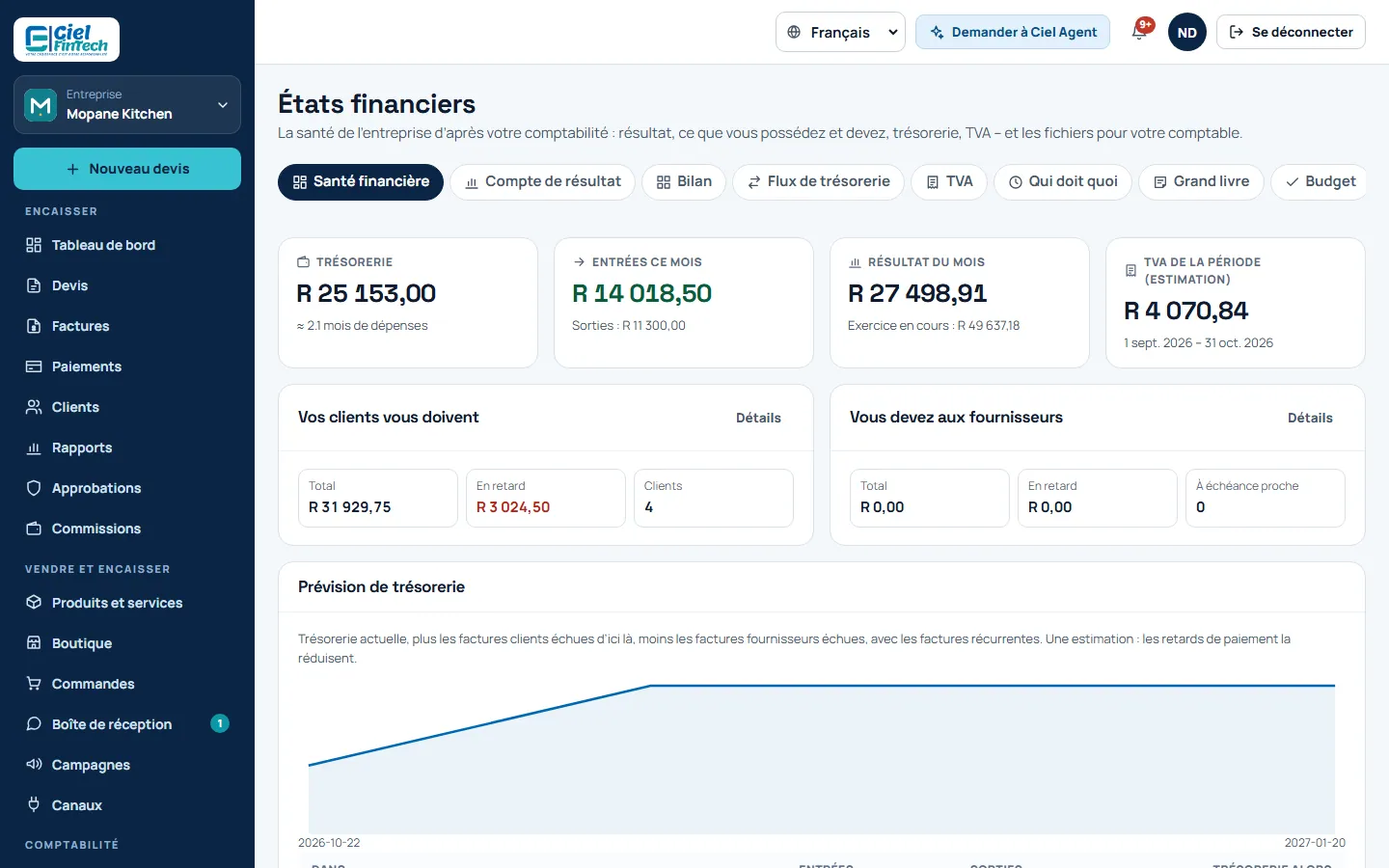Click the En retard amount R 3 024,50

pyautogui.click(x=513, y=507)
